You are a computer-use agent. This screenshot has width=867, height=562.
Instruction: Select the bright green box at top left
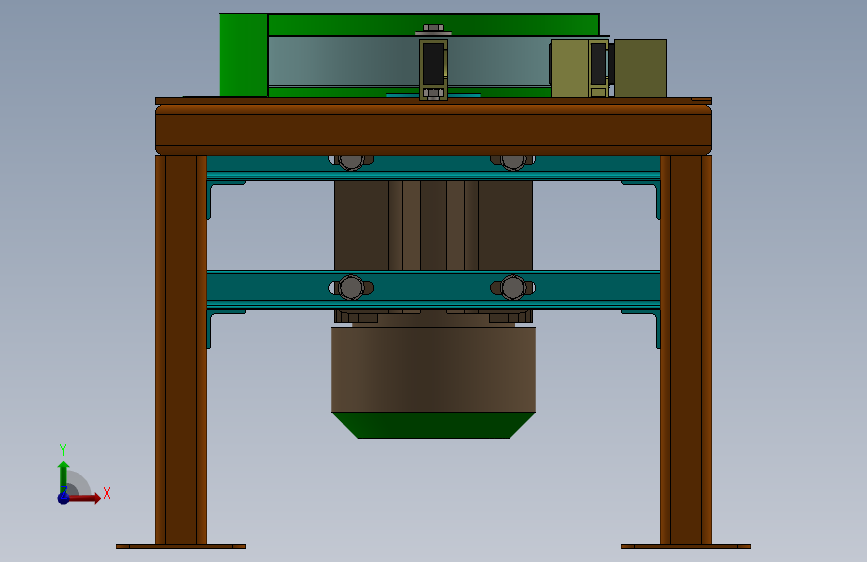click(x=243, y=55)
